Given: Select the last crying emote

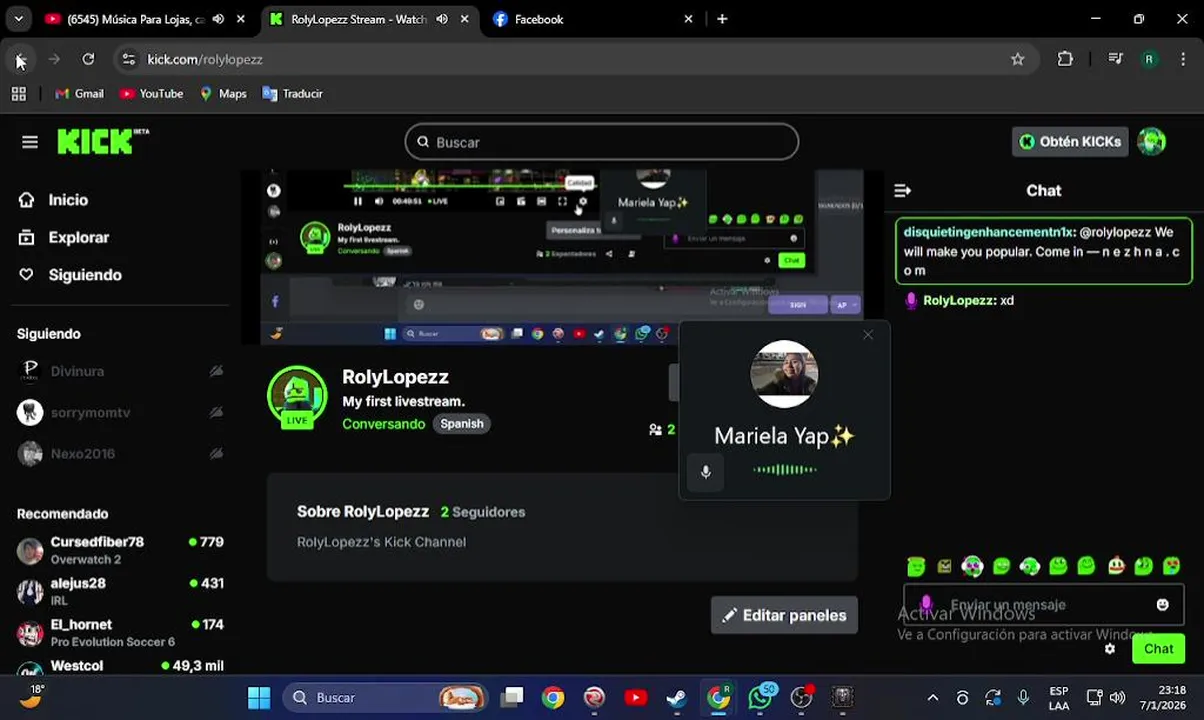Looking at the screenshot, I should 1172,567.
